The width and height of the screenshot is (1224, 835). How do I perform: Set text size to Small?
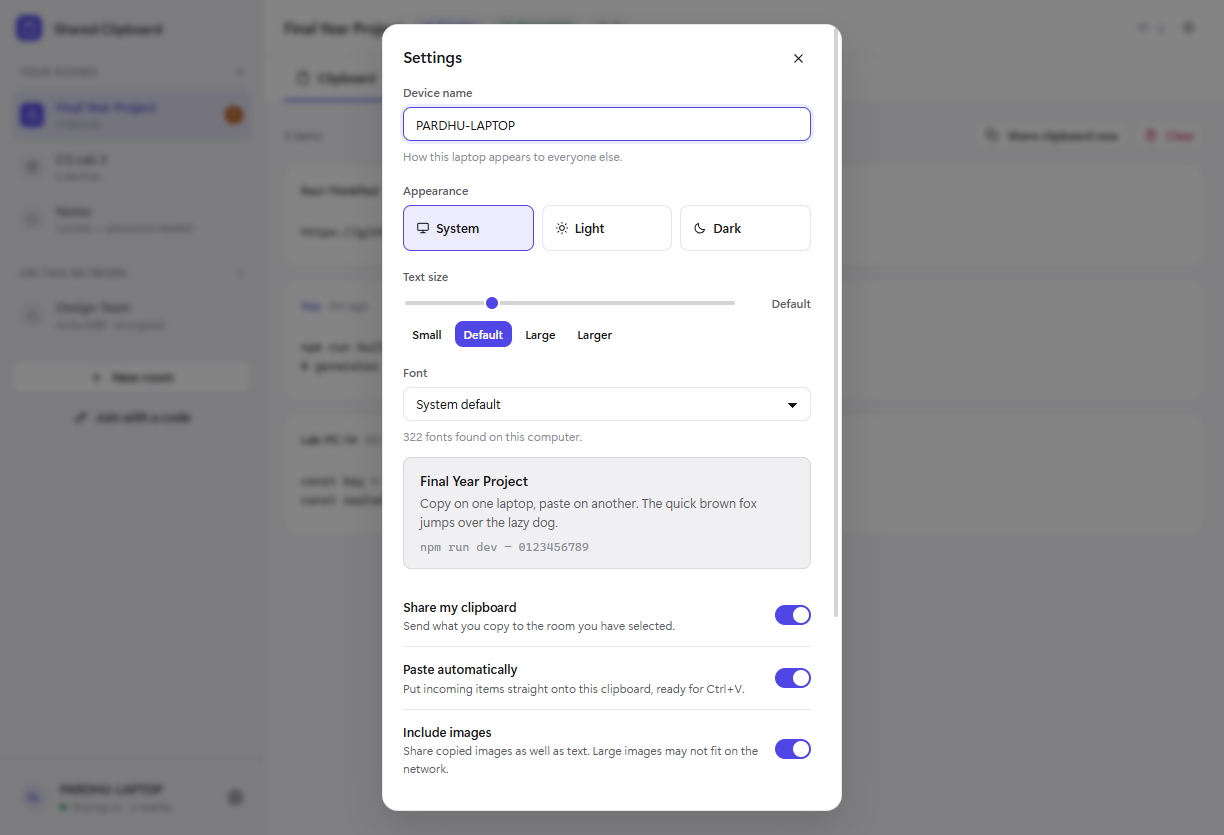(427, 335)
